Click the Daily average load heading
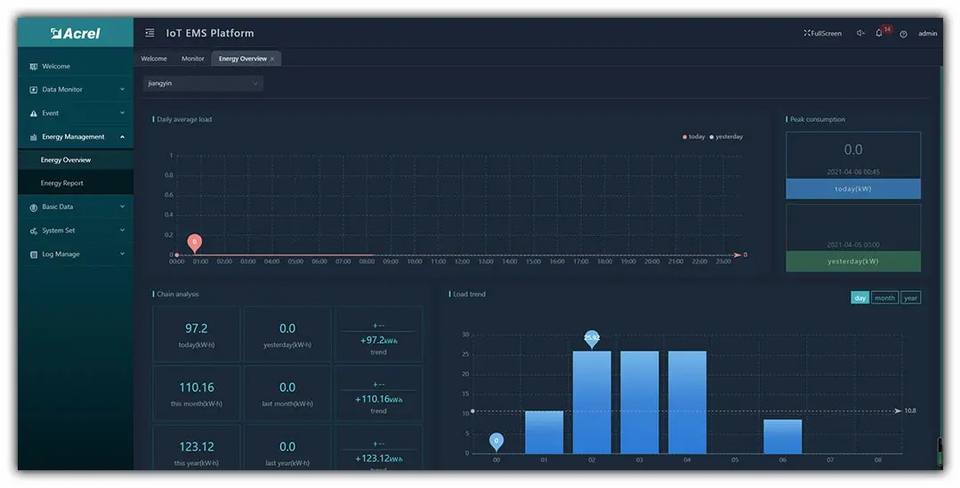960x488 pixels. 184,119
